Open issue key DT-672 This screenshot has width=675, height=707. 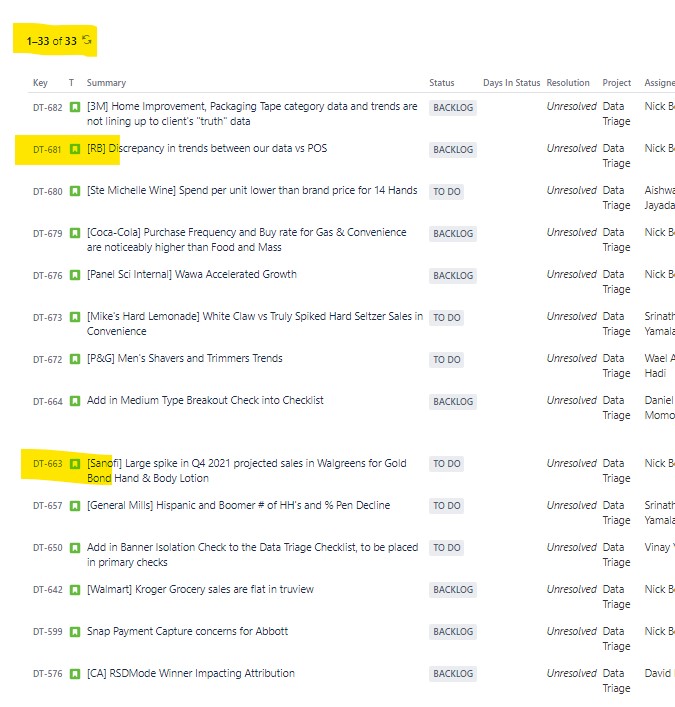[x=48, y=360]
